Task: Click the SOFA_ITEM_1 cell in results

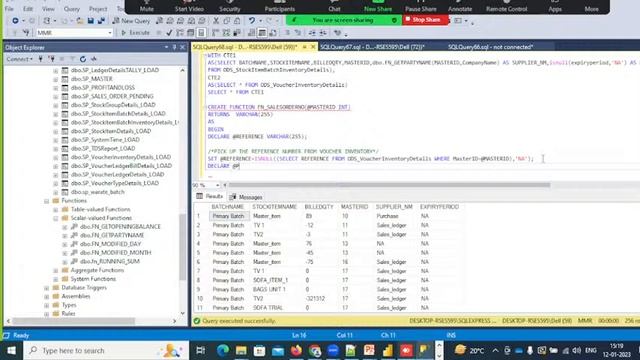Action: [271, 280]
